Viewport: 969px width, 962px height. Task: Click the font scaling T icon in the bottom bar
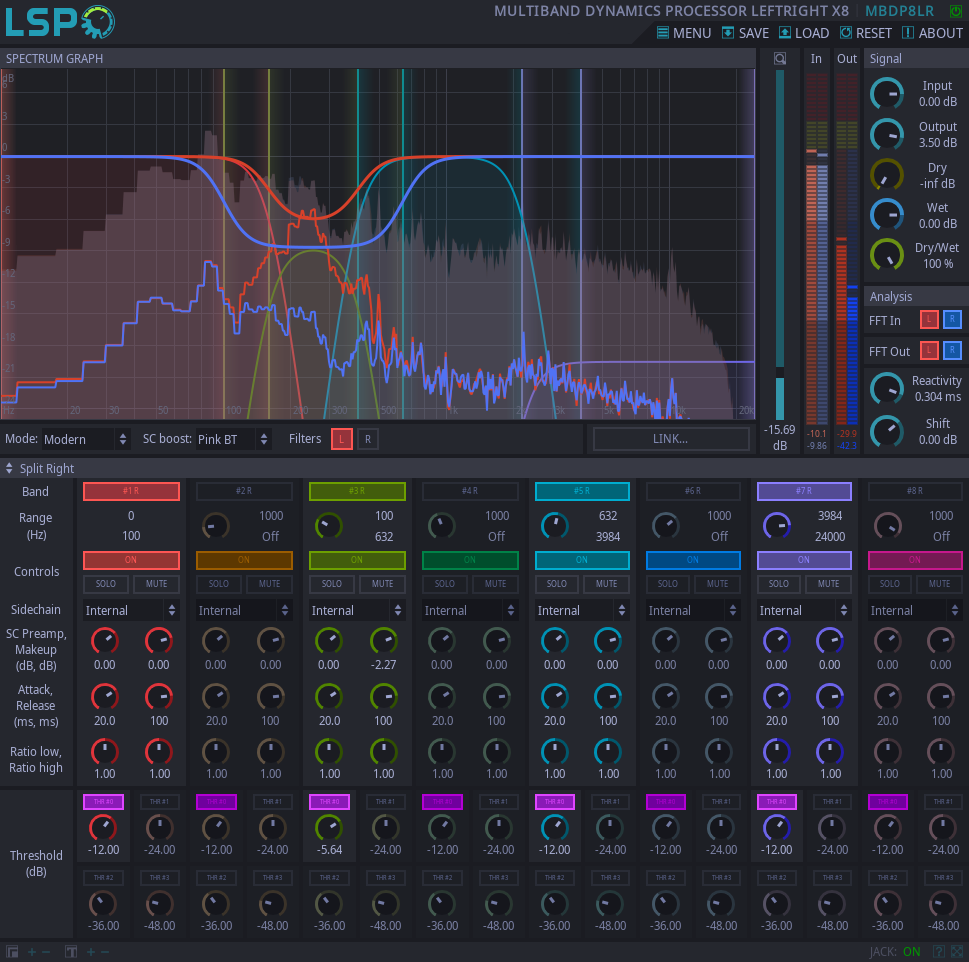71,951
